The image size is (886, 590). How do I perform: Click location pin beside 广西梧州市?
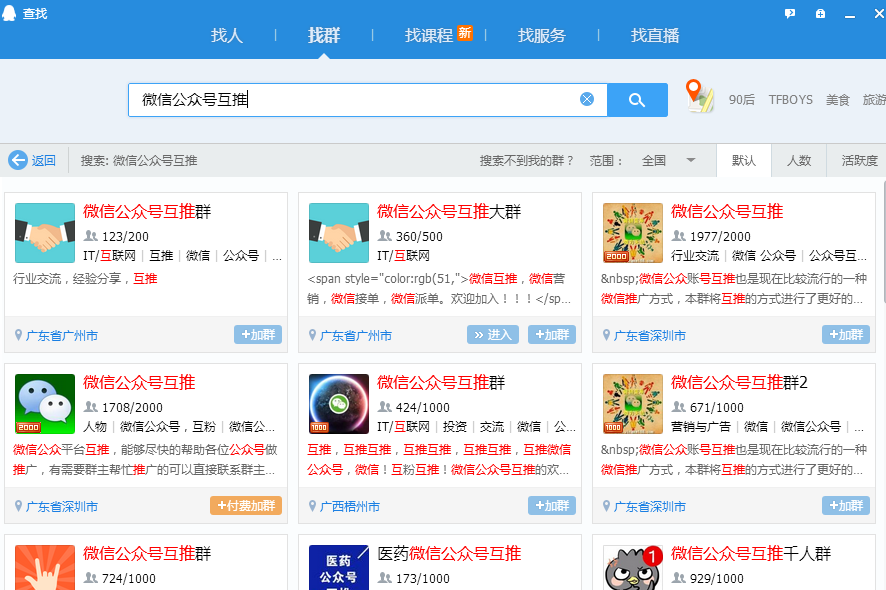pos(312,506)
